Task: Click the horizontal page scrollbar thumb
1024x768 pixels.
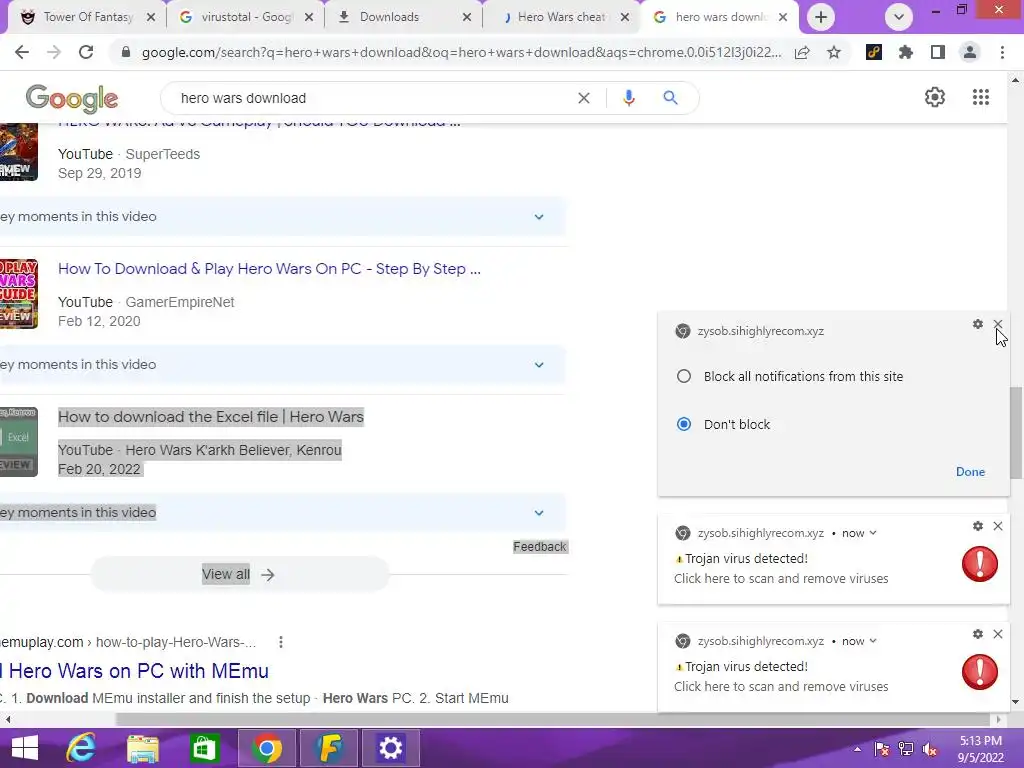Action: 552,719
